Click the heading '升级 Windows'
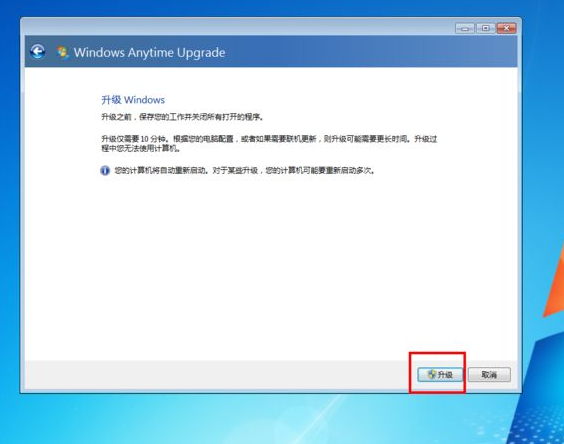Image resolution: width=564 pixels, height=444 pixels. (133, 100)
